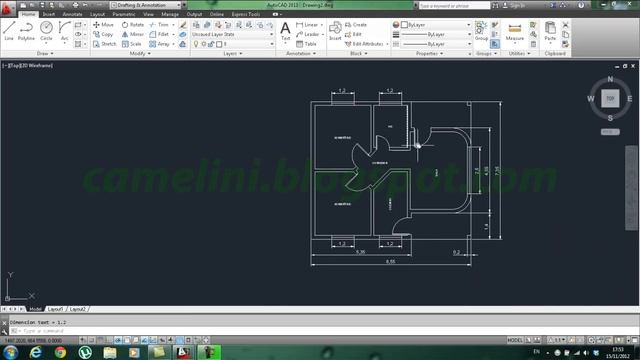Open the Insert block tool
Viewport: 640px width, 360px height.
click(335, 31)
